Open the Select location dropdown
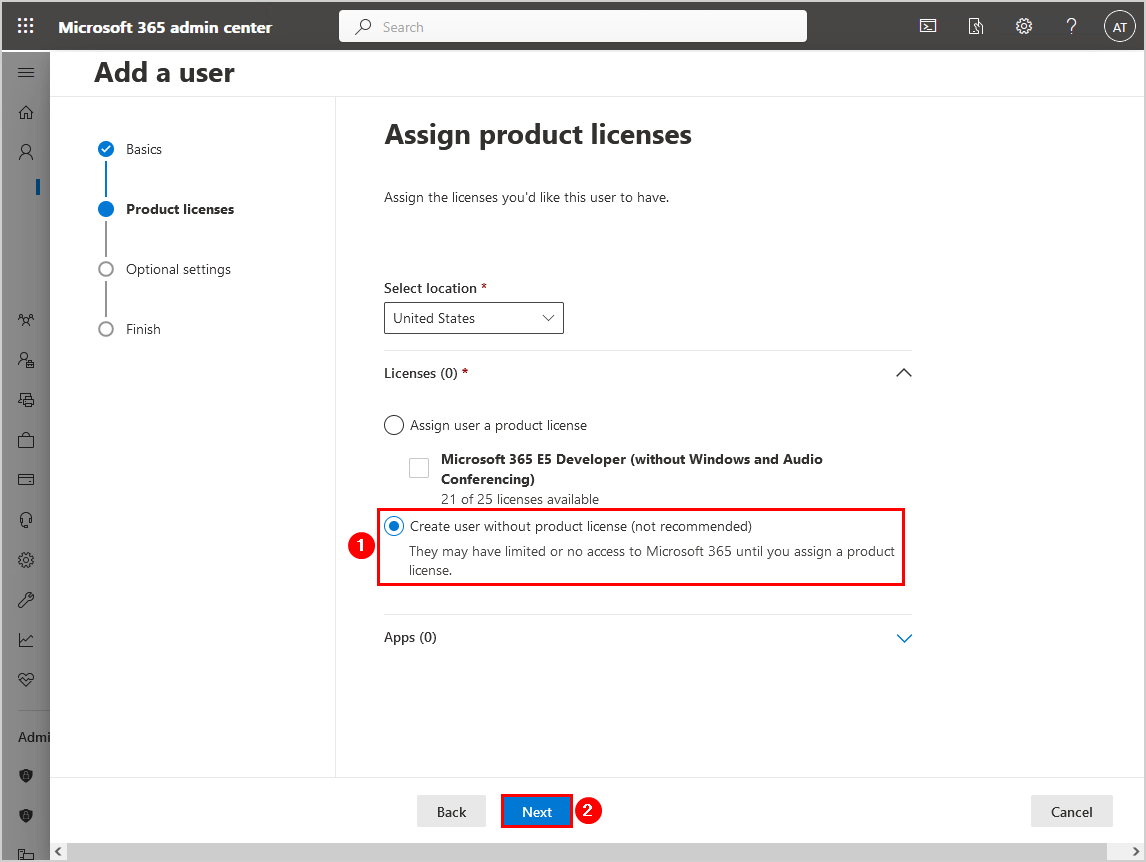The height and width of the screenshot is (862, 1146). (474, 318)
